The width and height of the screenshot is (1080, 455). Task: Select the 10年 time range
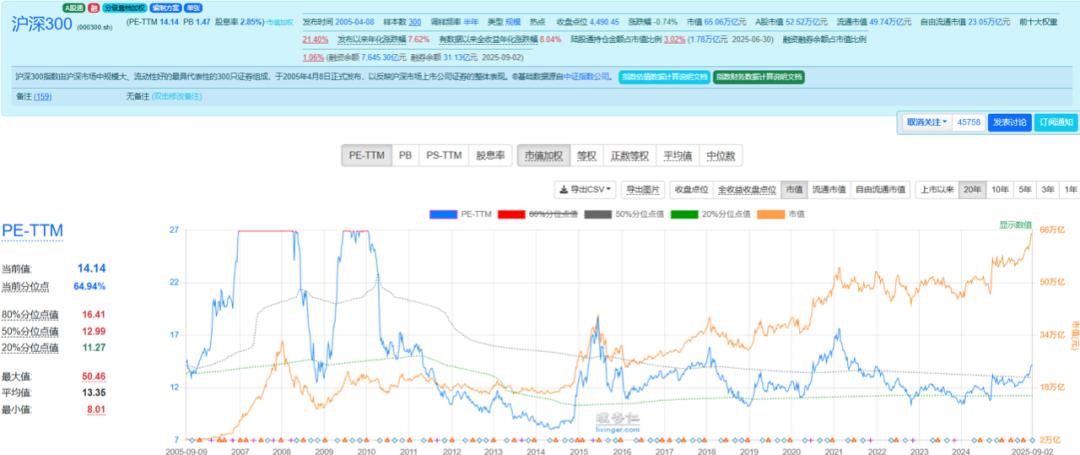click(x=999, y=189)
